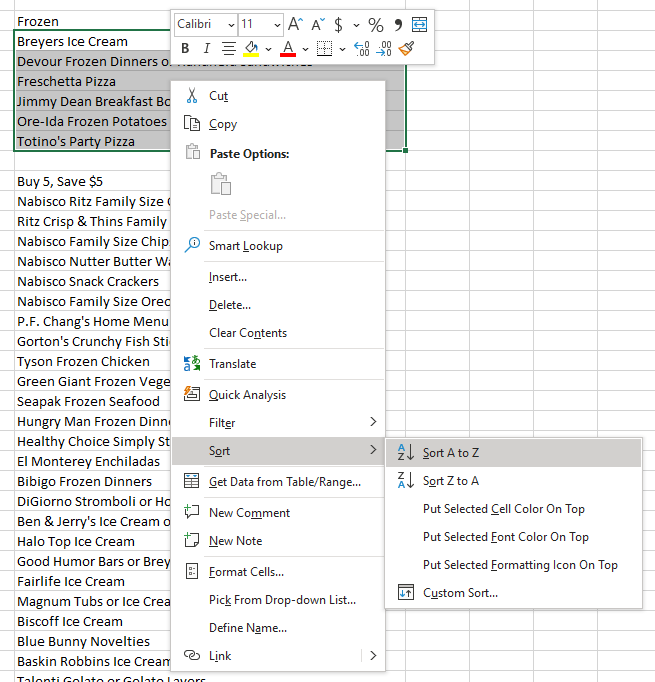Open the accounting format dropdown arrow
This screenshot has height=682, width=655.
356,25
